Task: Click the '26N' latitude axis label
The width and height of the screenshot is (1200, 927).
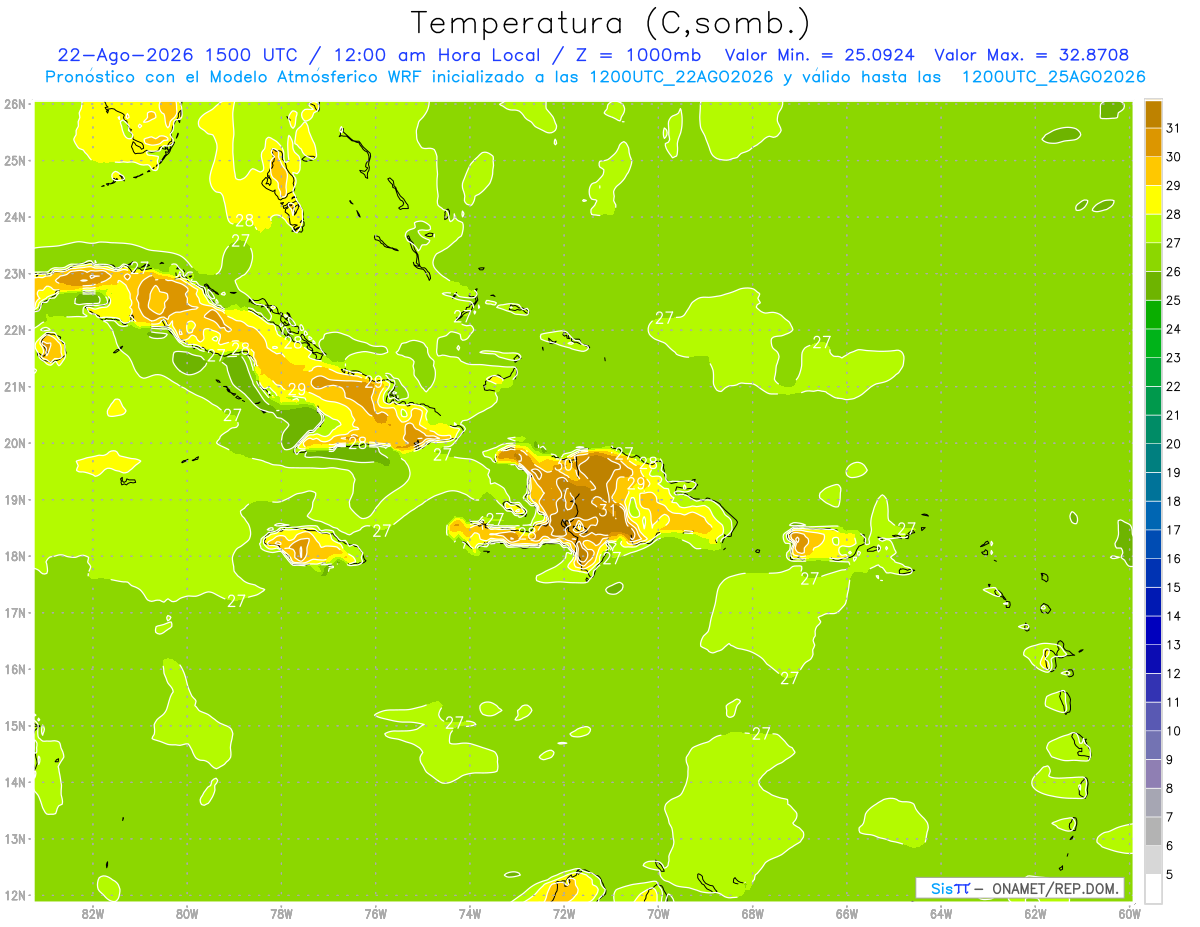Action: 16,104
